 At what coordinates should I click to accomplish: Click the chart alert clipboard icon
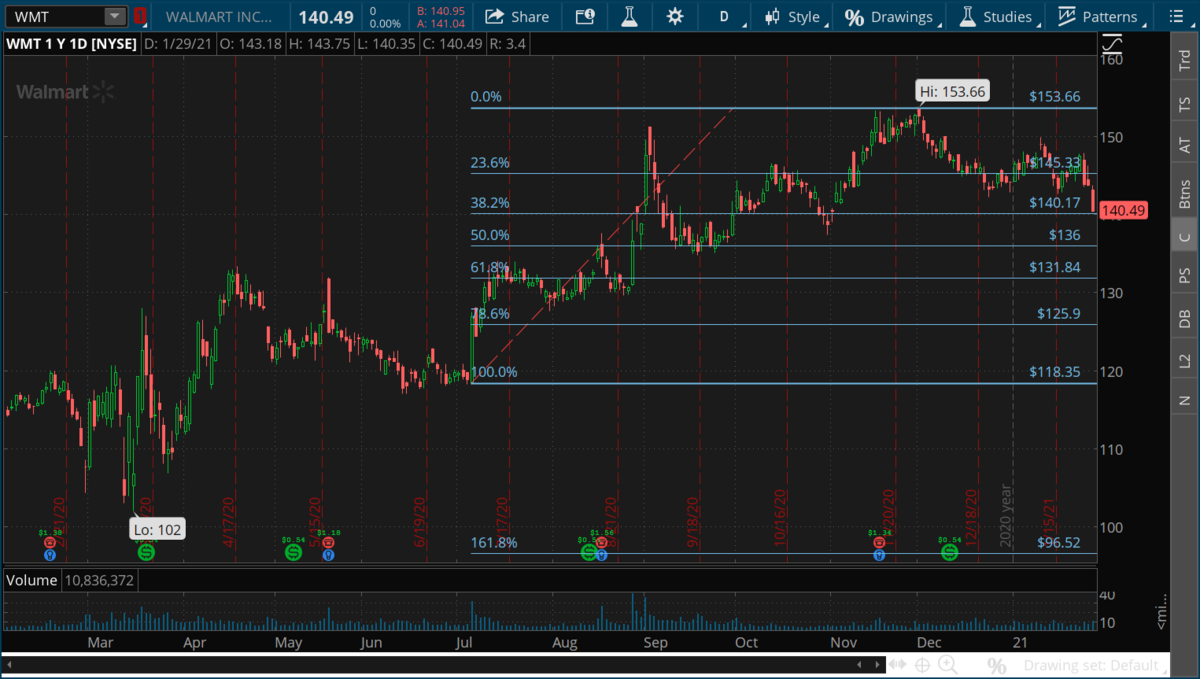coord(585,16)
